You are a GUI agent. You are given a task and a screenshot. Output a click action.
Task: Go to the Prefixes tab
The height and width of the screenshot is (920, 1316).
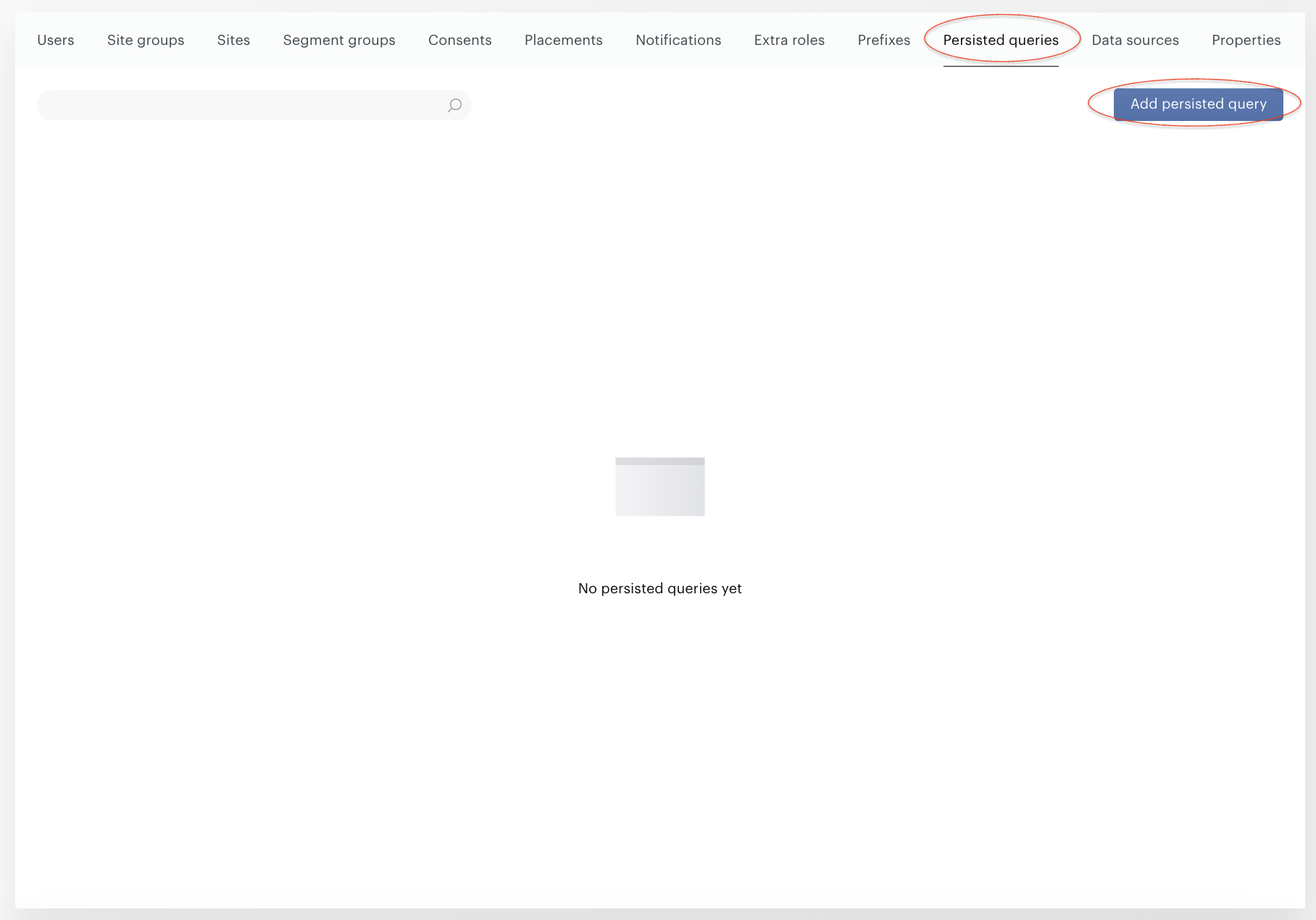tap(884, 41)
